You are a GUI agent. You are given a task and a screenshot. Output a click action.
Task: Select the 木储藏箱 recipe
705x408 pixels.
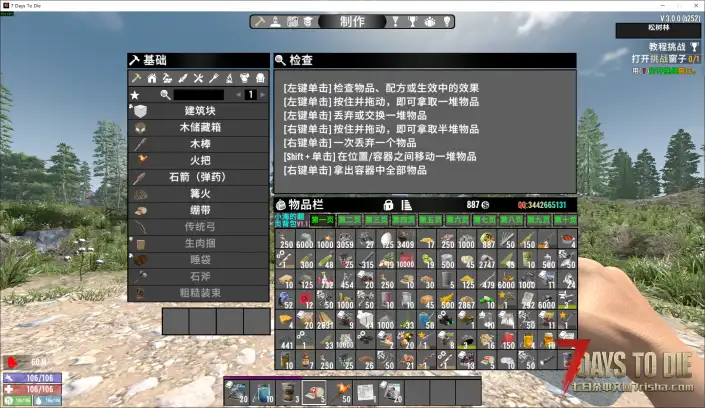tap(199, 127)
